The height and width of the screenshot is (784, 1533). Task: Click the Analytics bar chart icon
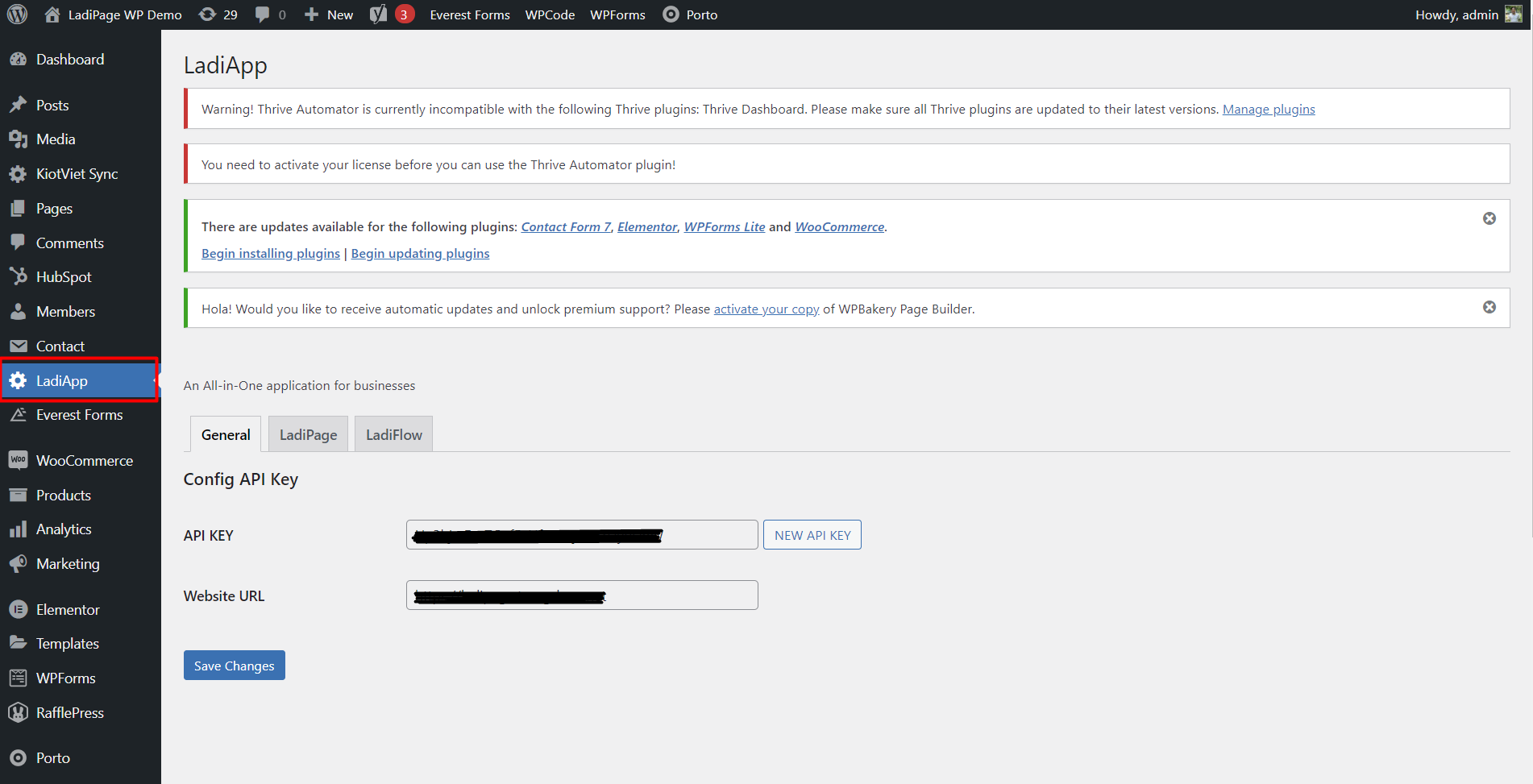[x=18, y=529]
